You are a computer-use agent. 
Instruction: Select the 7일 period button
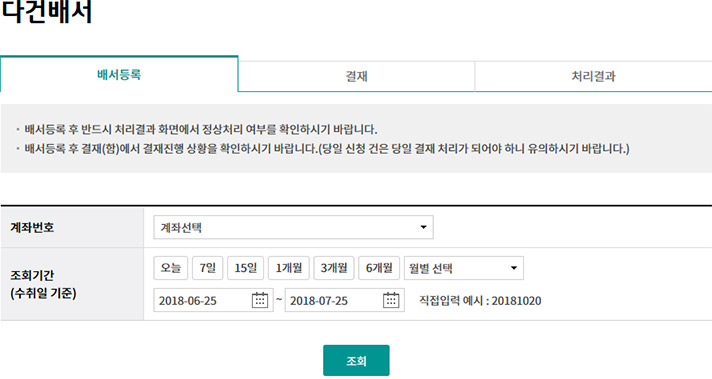click(x=208, y=268)
